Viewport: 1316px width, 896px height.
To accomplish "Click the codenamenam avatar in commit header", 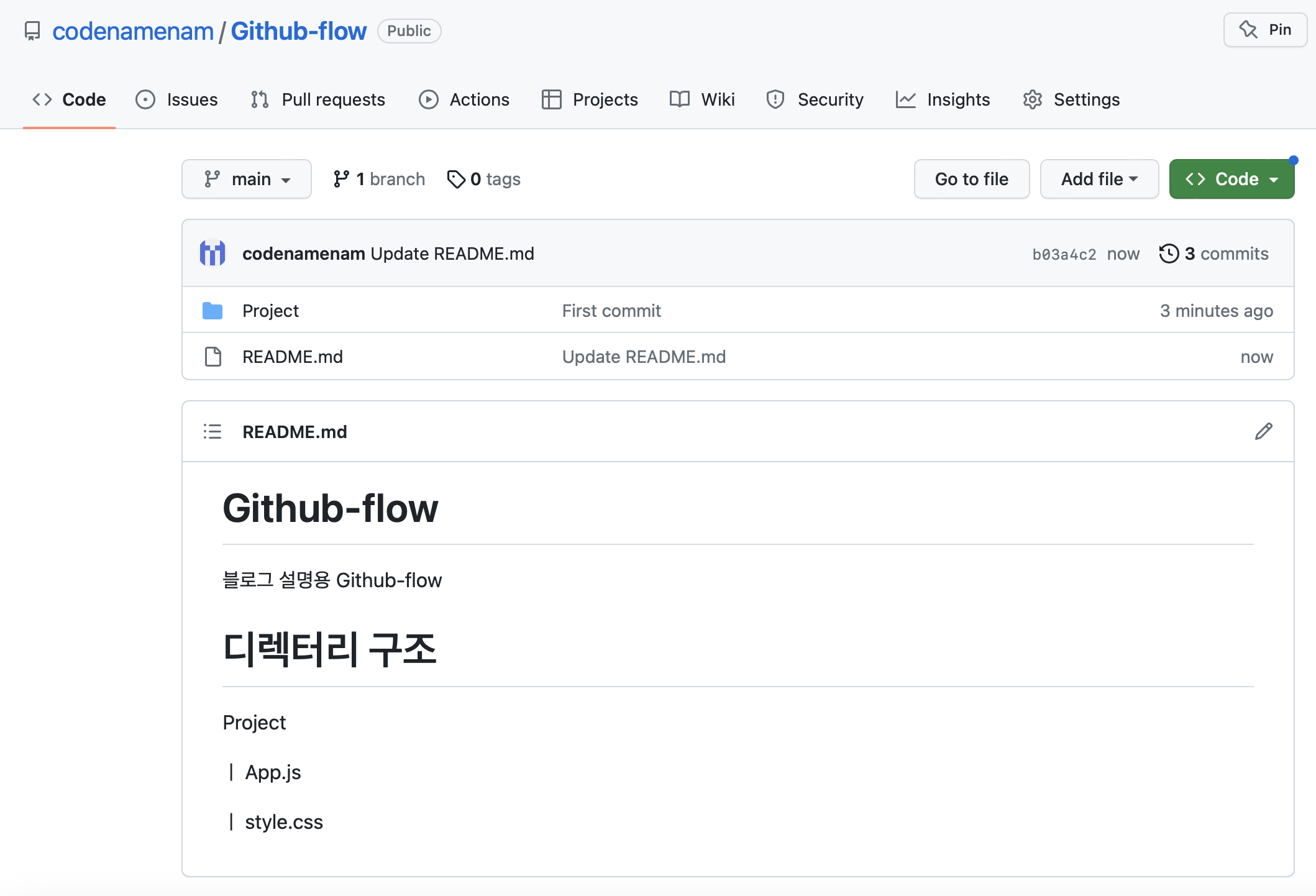I will (212, 253).
